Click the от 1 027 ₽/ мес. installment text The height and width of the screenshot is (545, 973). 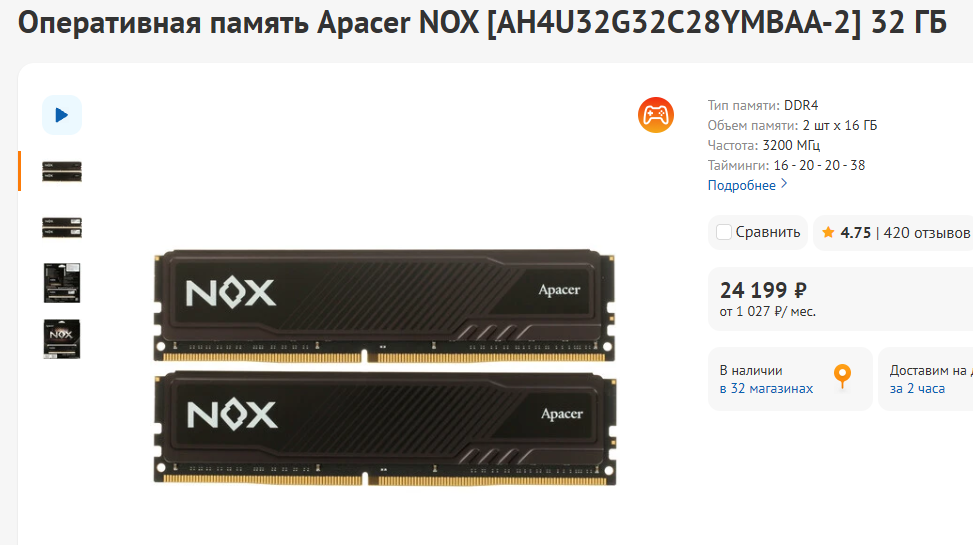[768, 312]
